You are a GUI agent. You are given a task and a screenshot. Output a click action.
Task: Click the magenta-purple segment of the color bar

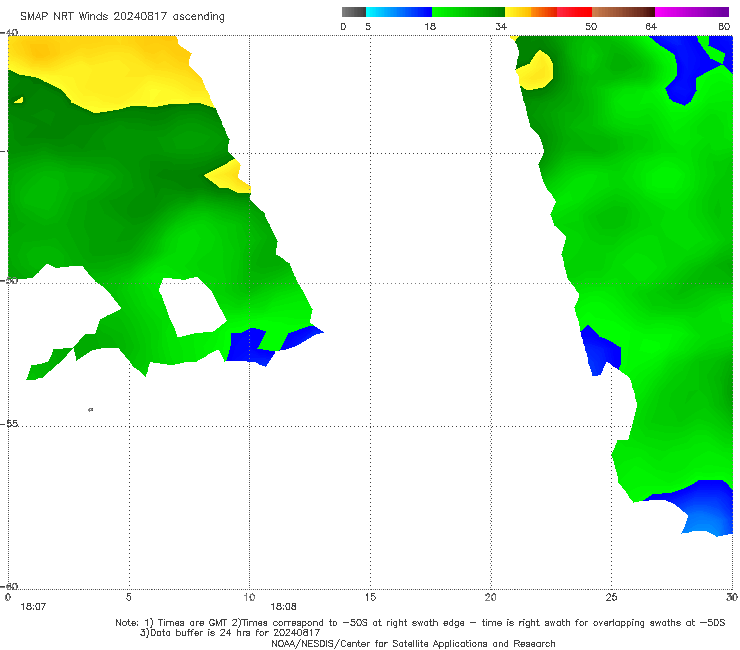(x=692, y=12)
